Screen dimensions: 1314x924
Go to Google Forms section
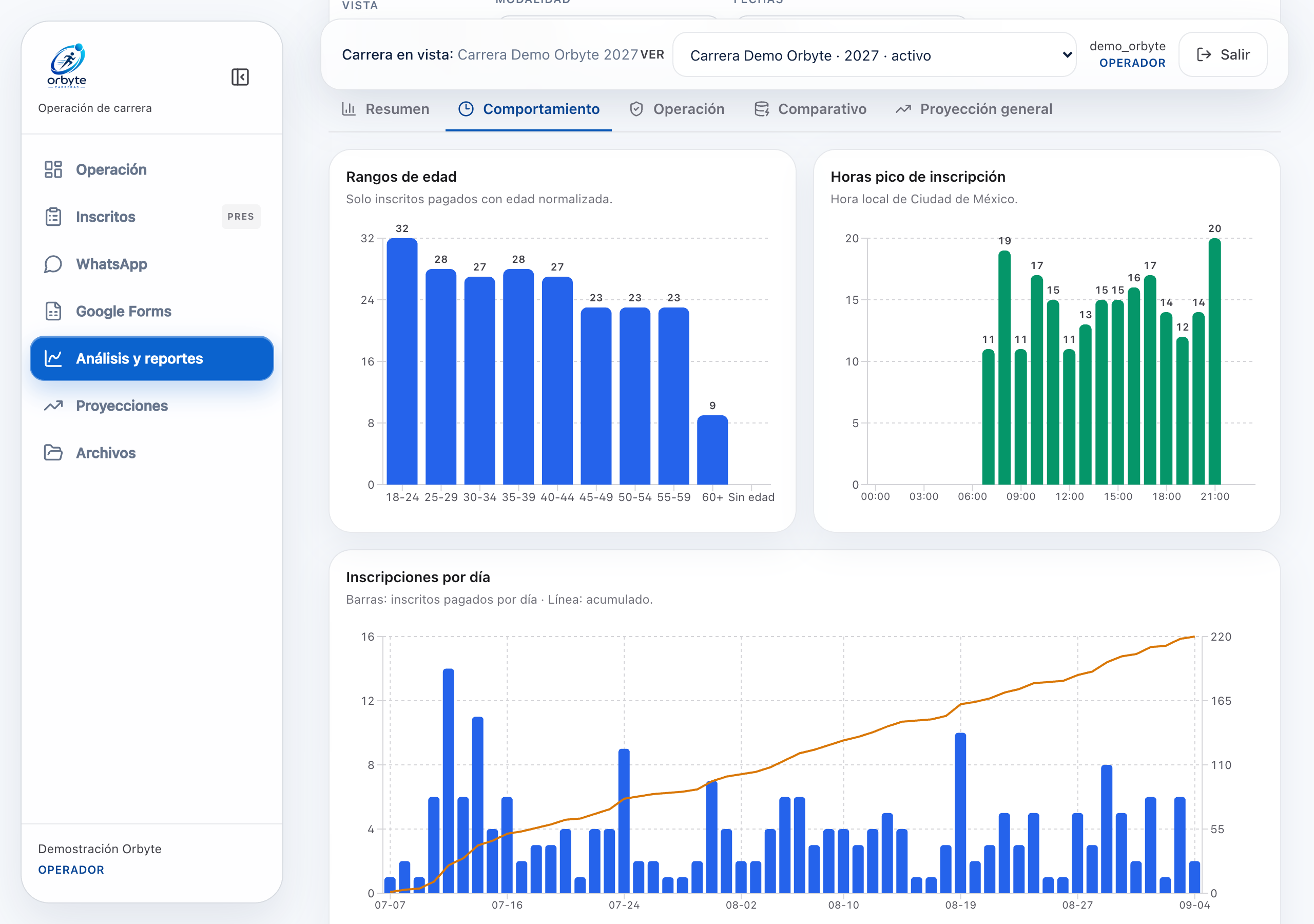pos(151,312)
